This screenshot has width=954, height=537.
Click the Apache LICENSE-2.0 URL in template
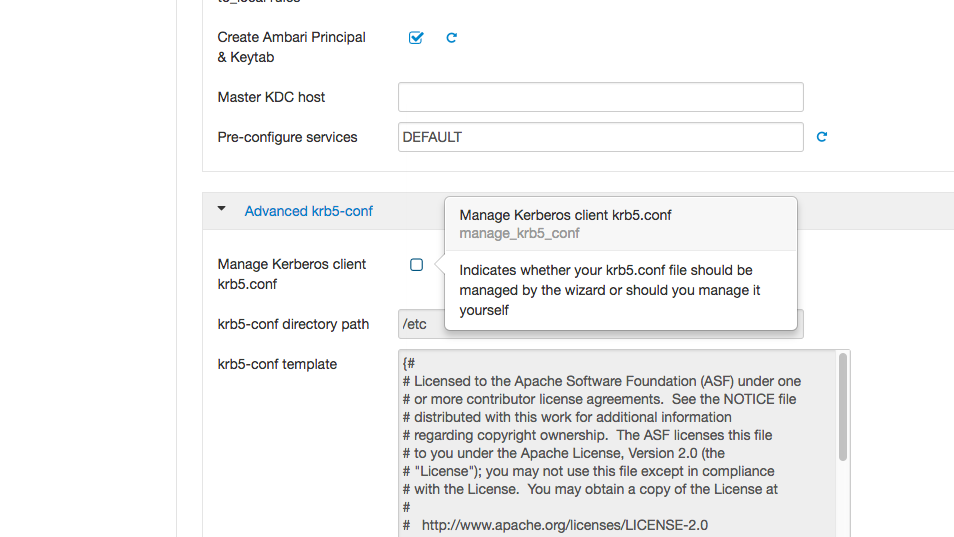(564, 525)
